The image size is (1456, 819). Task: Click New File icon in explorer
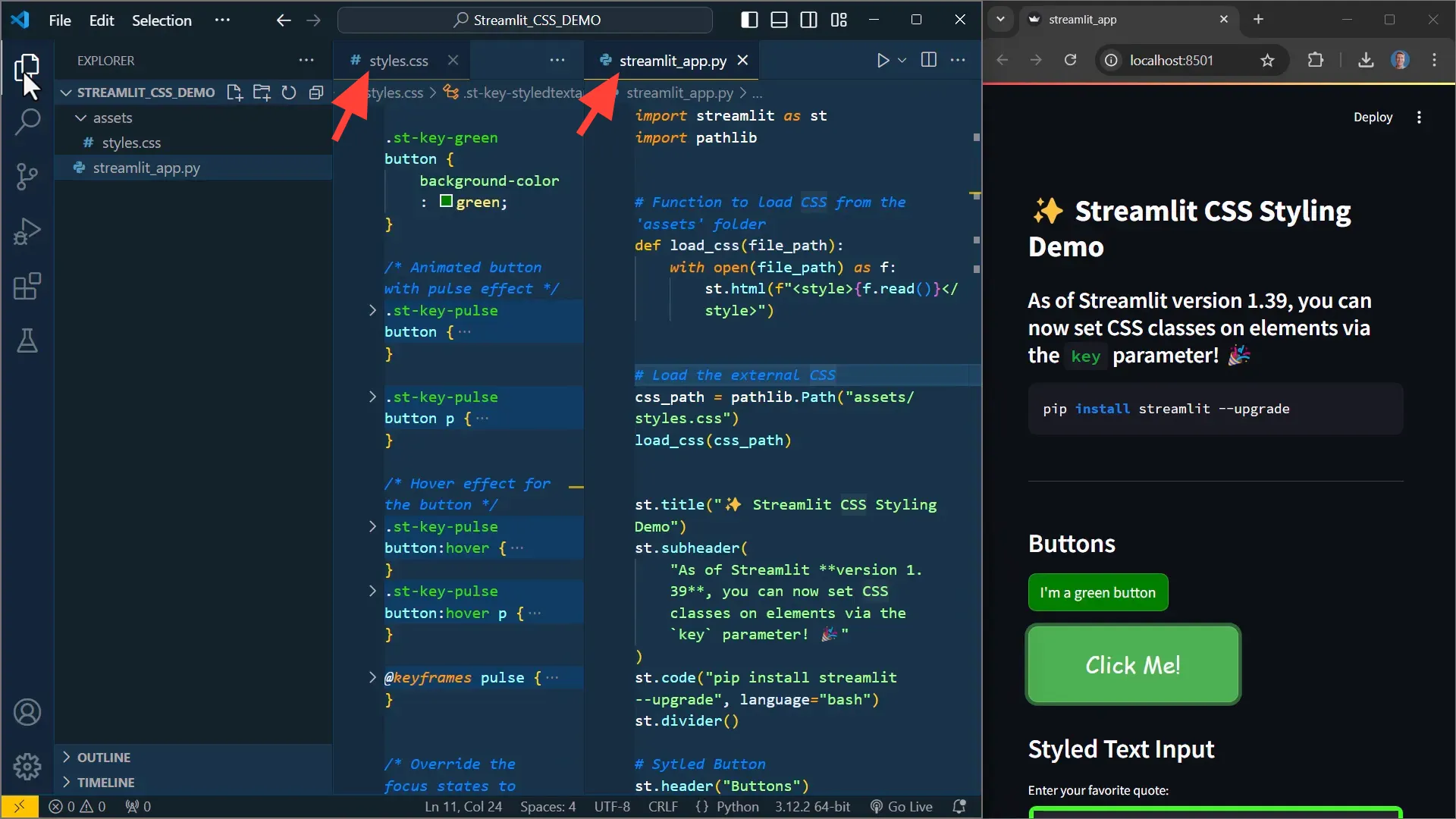click(234, 93)
